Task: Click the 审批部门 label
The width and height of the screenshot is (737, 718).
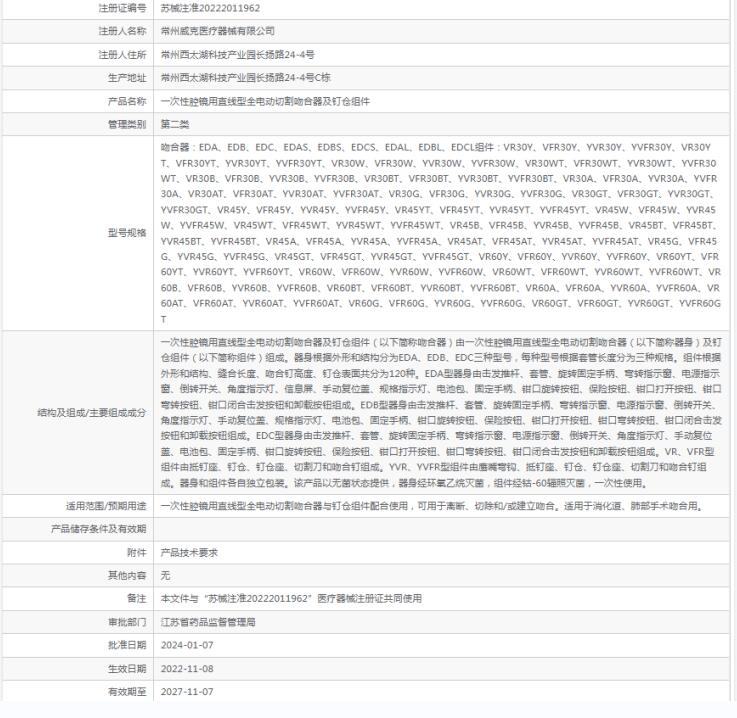Action: click(x=127, y=622)
